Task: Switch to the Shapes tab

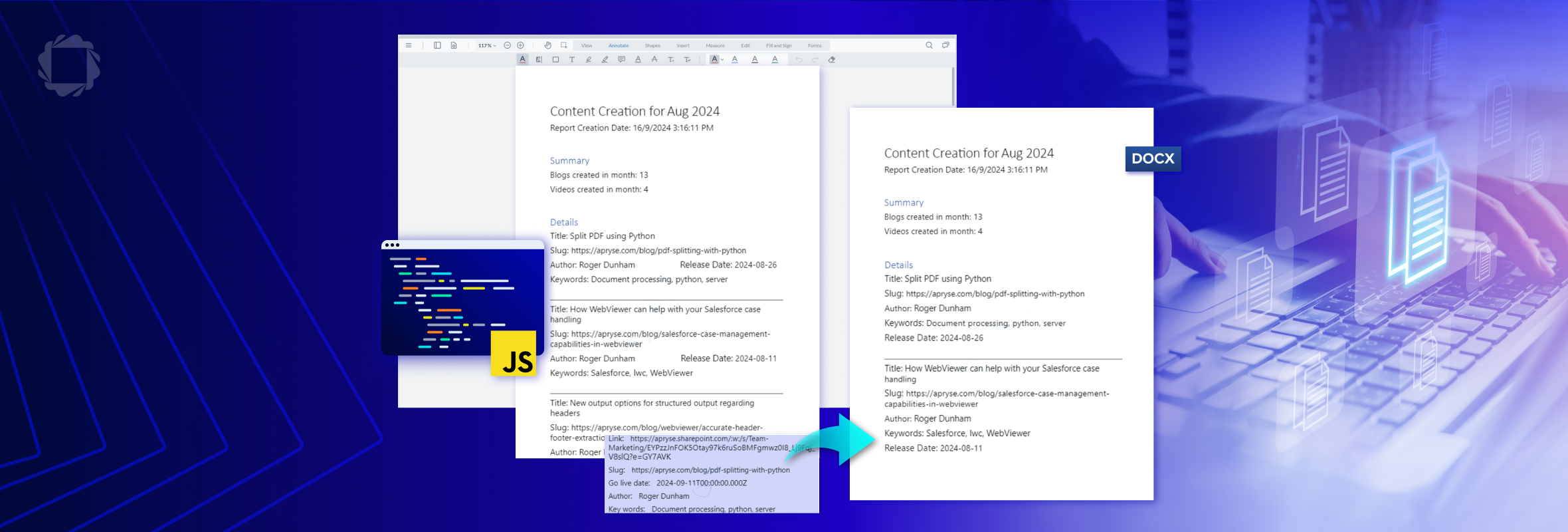Action: click(652, 46)
